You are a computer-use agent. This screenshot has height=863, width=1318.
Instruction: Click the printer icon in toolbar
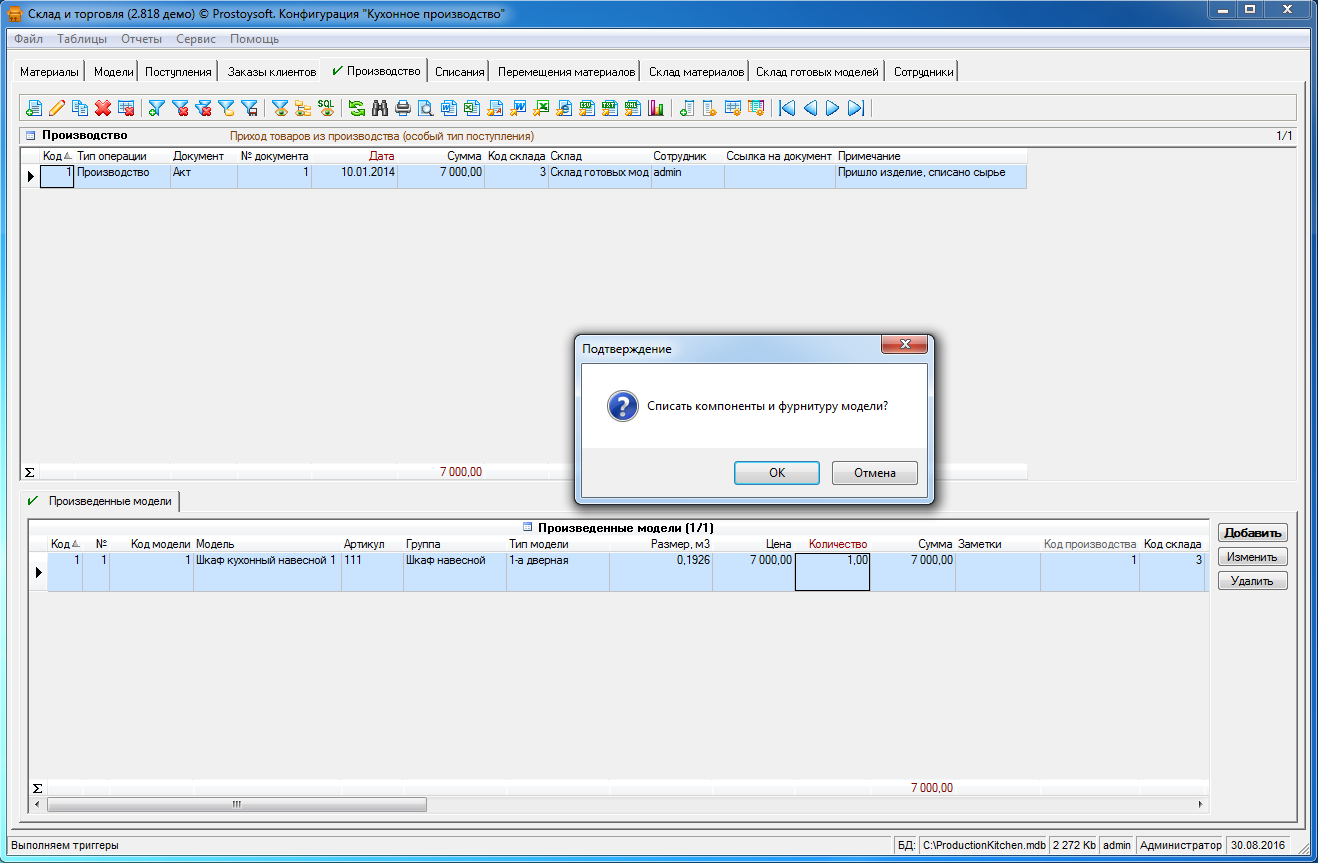(403, 108)
